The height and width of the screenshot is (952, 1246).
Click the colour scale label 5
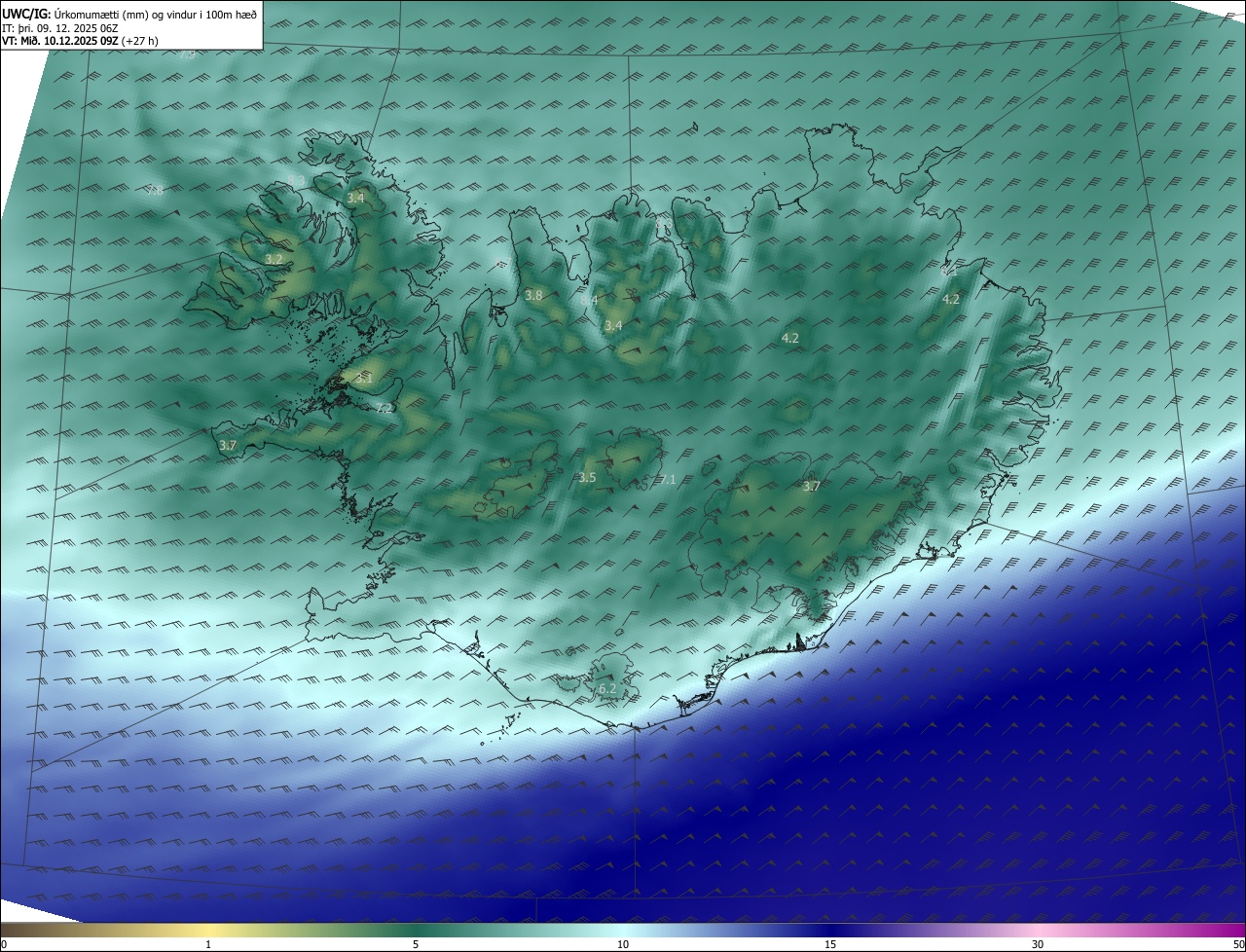(416, 944)
